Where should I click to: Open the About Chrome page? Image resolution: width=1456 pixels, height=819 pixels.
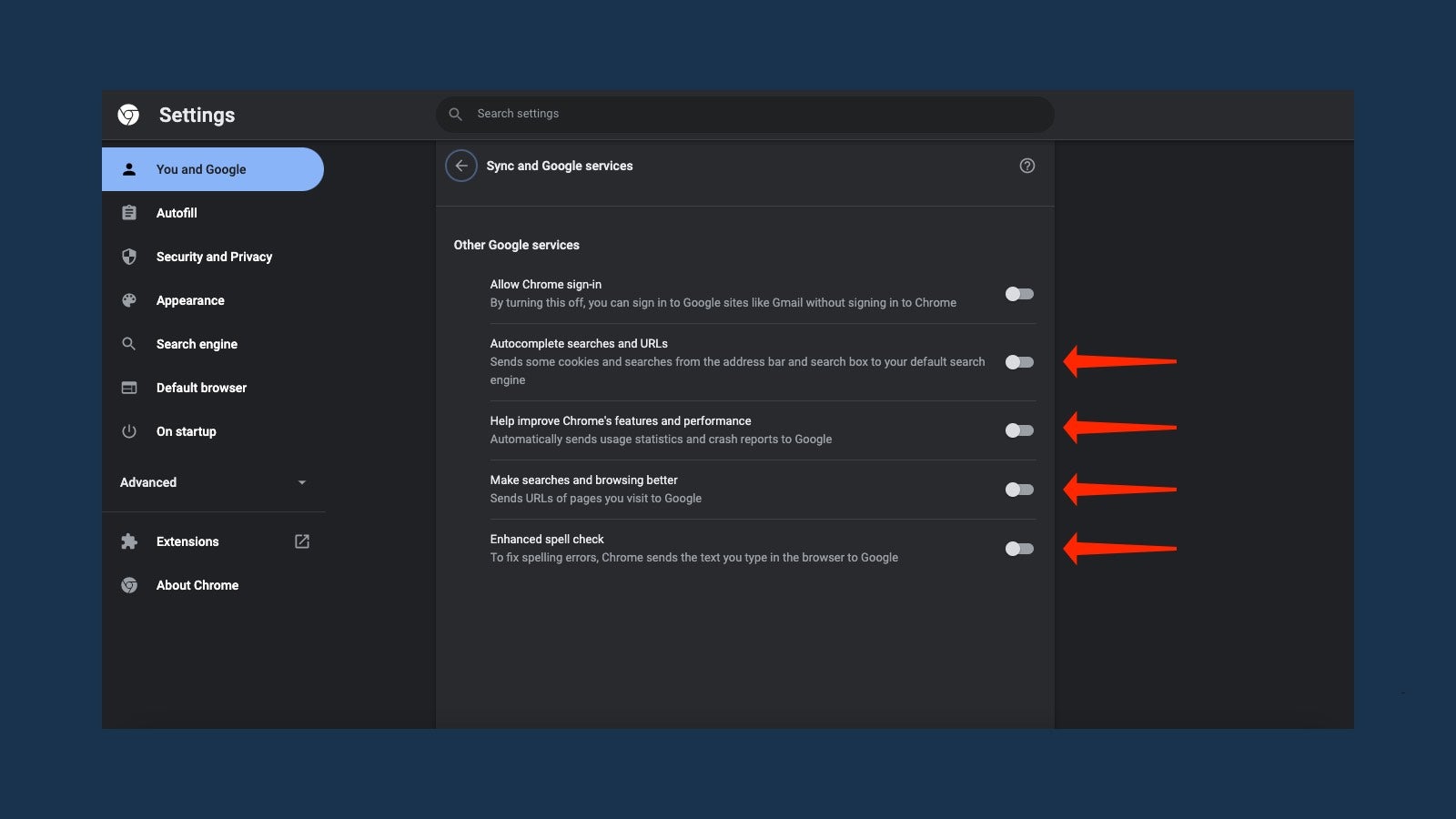(213, 585)
